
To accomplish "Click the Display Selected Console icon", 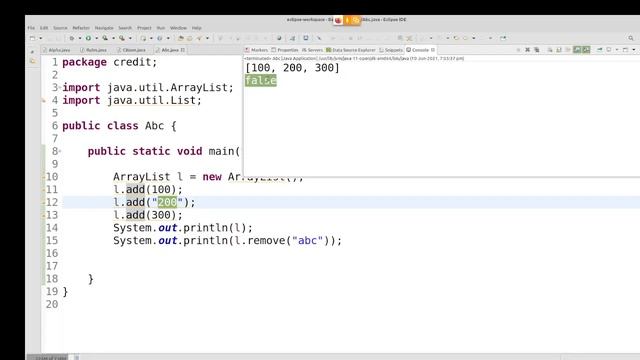I will 609,50.
